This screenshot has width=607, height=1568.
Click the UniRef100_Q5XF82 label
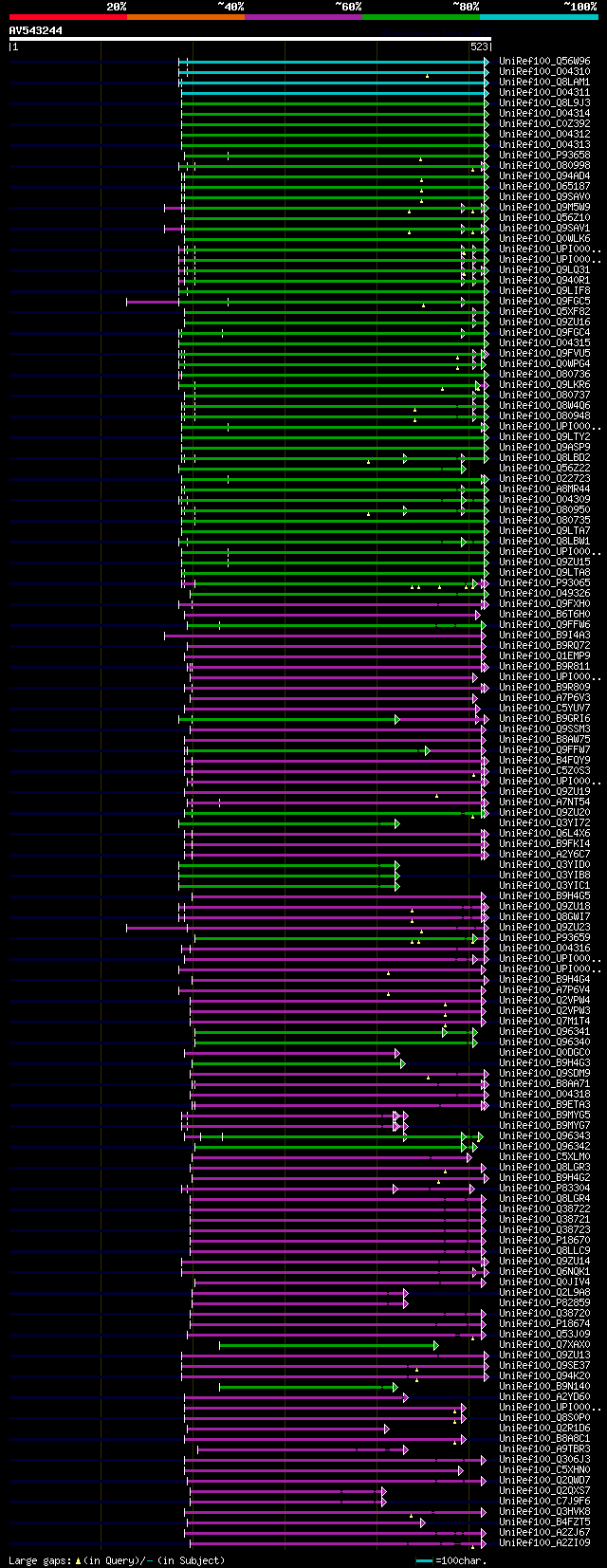coord(544,311)
